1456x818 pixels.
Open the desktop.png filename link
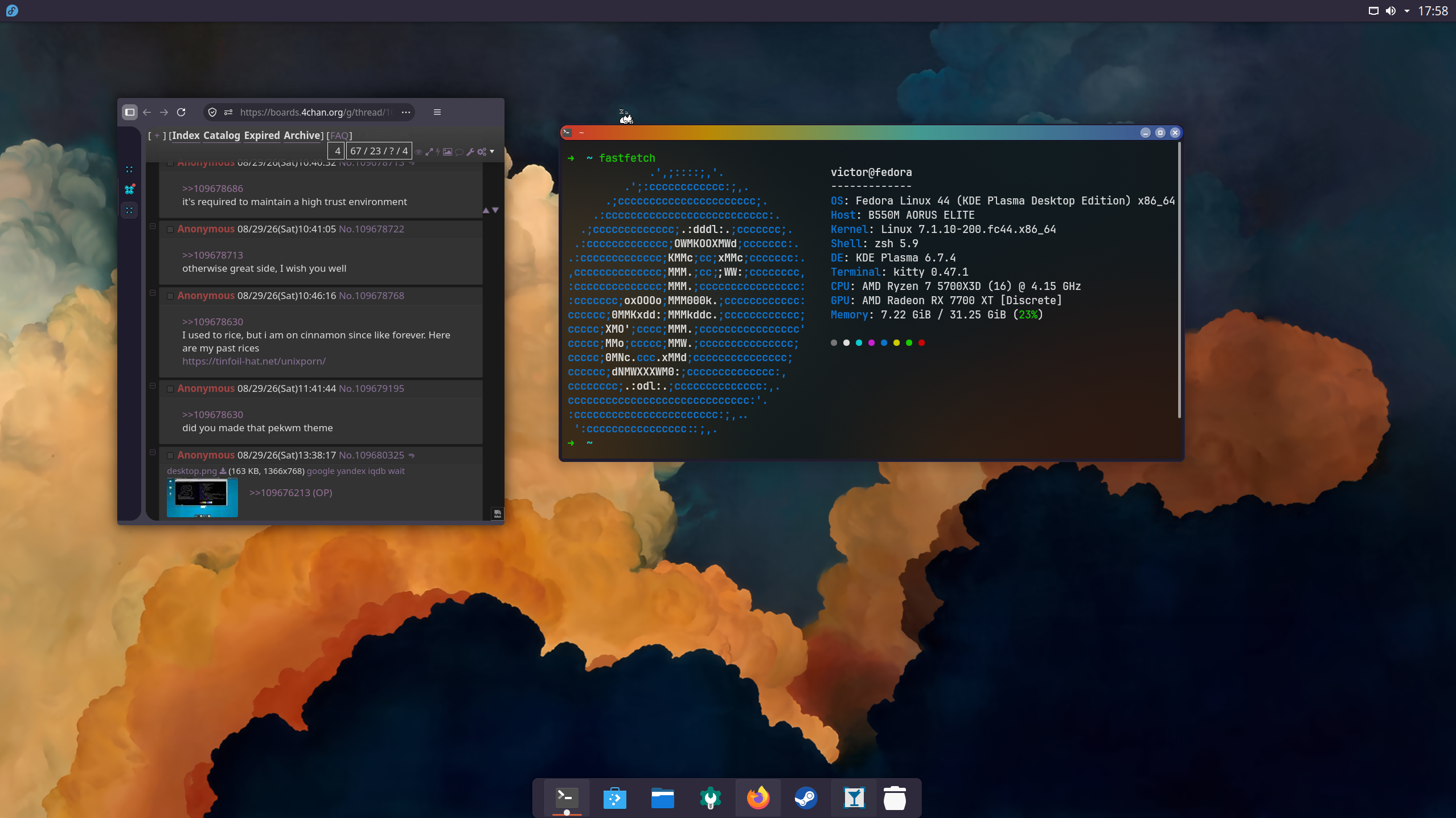pyautogui.click(x=192, y=471)
